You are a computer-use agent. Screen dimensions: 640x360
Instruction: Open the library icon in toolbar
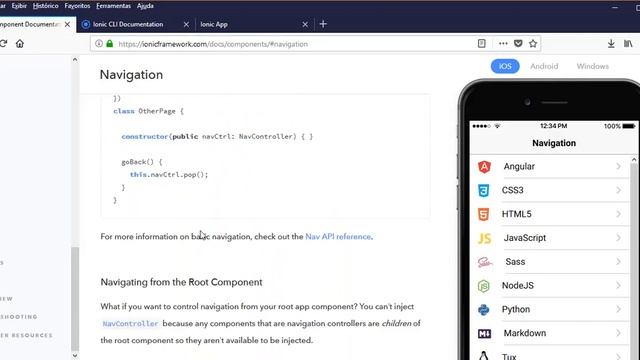[628, 44]
